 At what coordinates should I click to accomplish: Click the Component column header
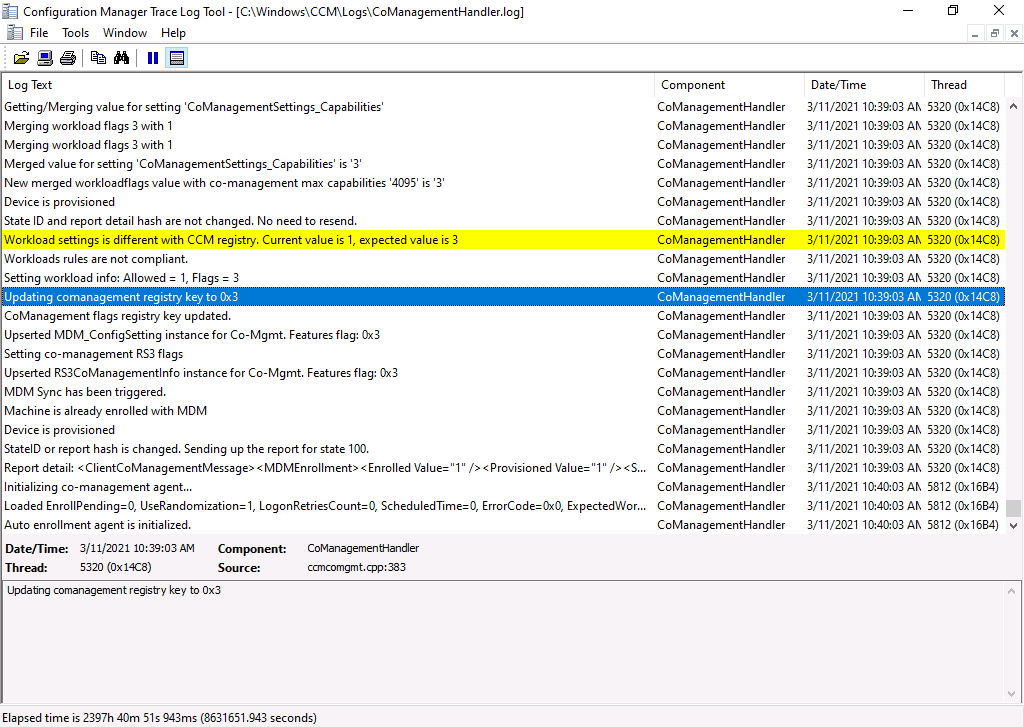click(729, 85)
